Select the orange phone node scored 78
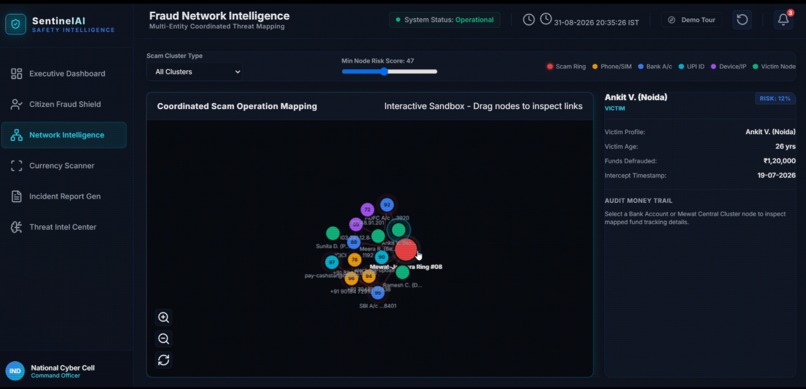This screenshot has height=389, width=806. (354, 260)
